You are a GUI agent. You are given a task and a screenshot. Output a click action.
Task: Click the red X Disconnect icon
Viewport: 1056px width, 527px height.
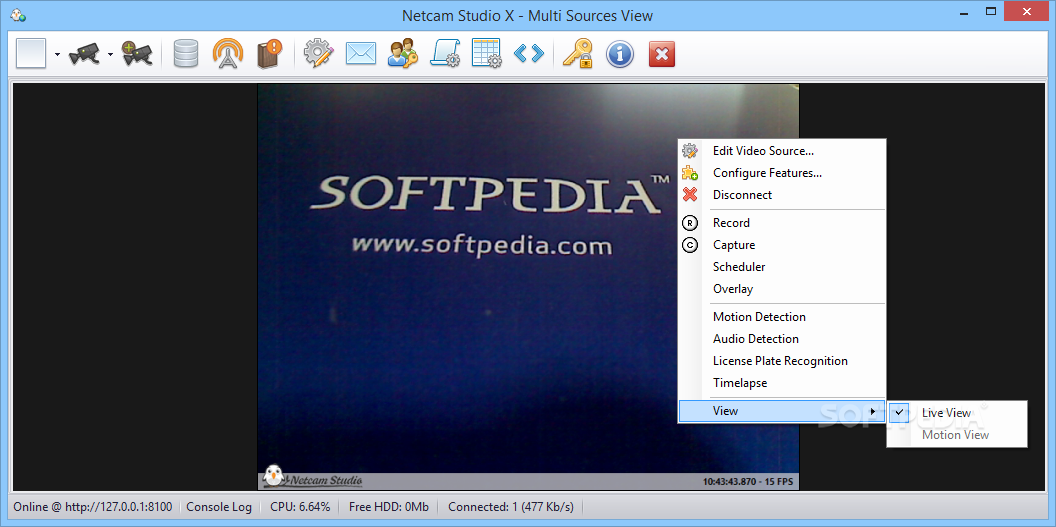coord(690,195)
